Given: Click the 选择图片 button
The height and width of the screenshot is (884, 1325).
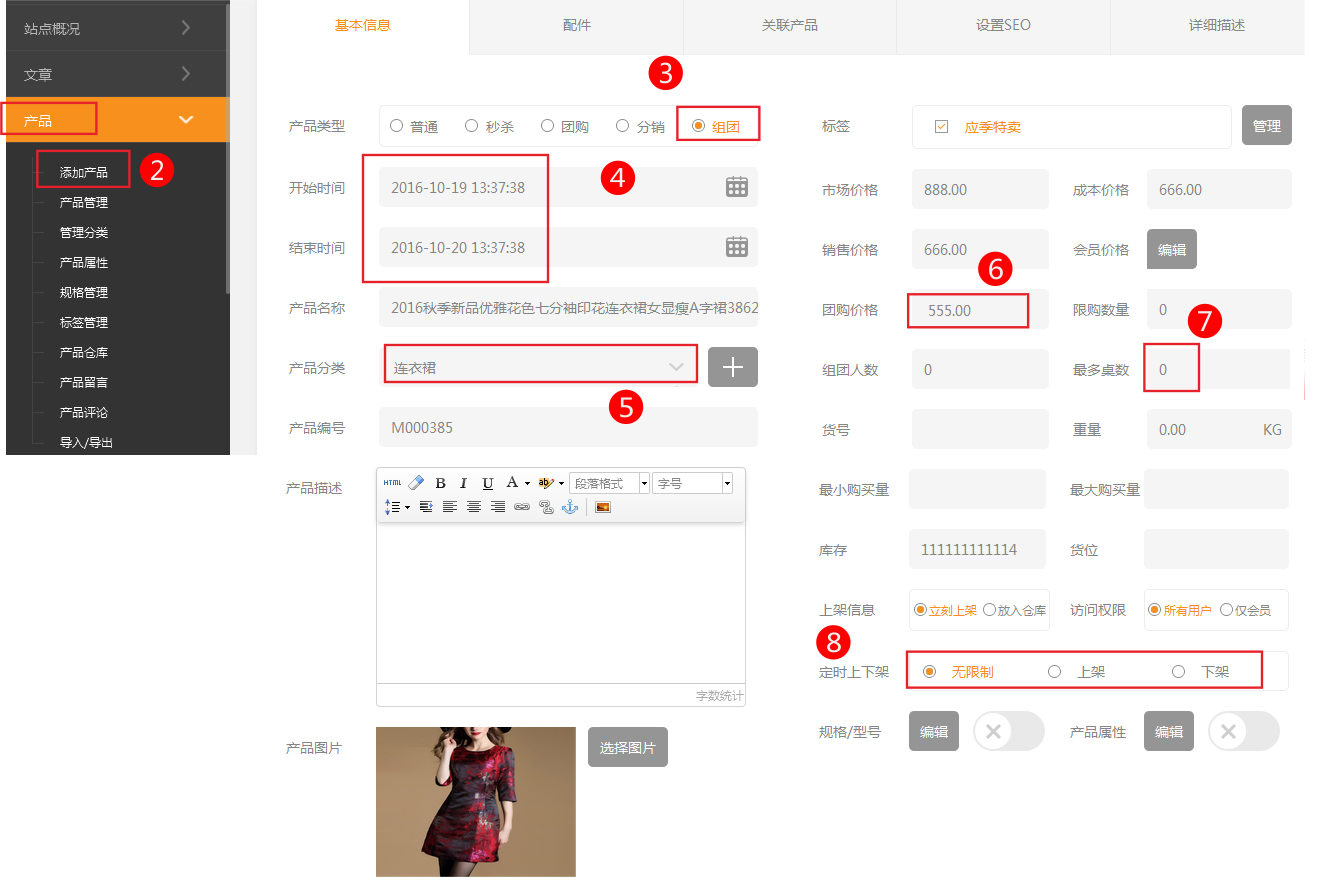Looking at the screenshot, I should (627, 747).
